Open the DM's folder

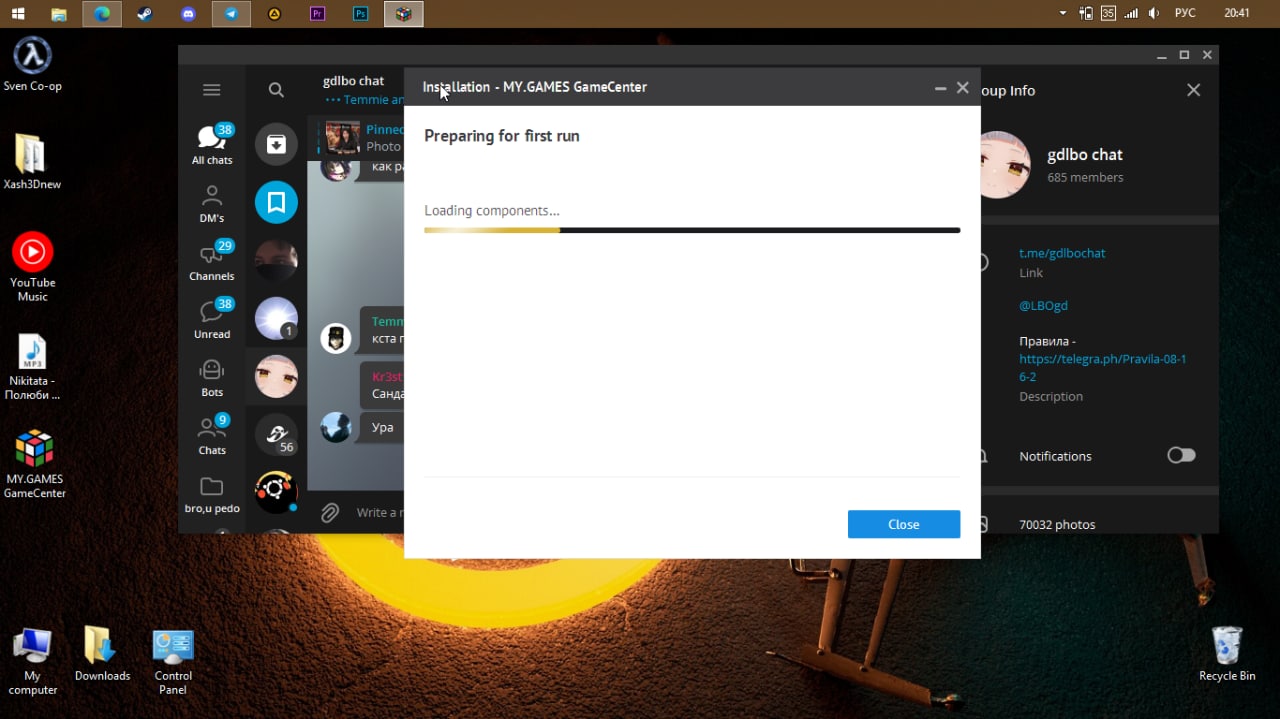point(212,203)
